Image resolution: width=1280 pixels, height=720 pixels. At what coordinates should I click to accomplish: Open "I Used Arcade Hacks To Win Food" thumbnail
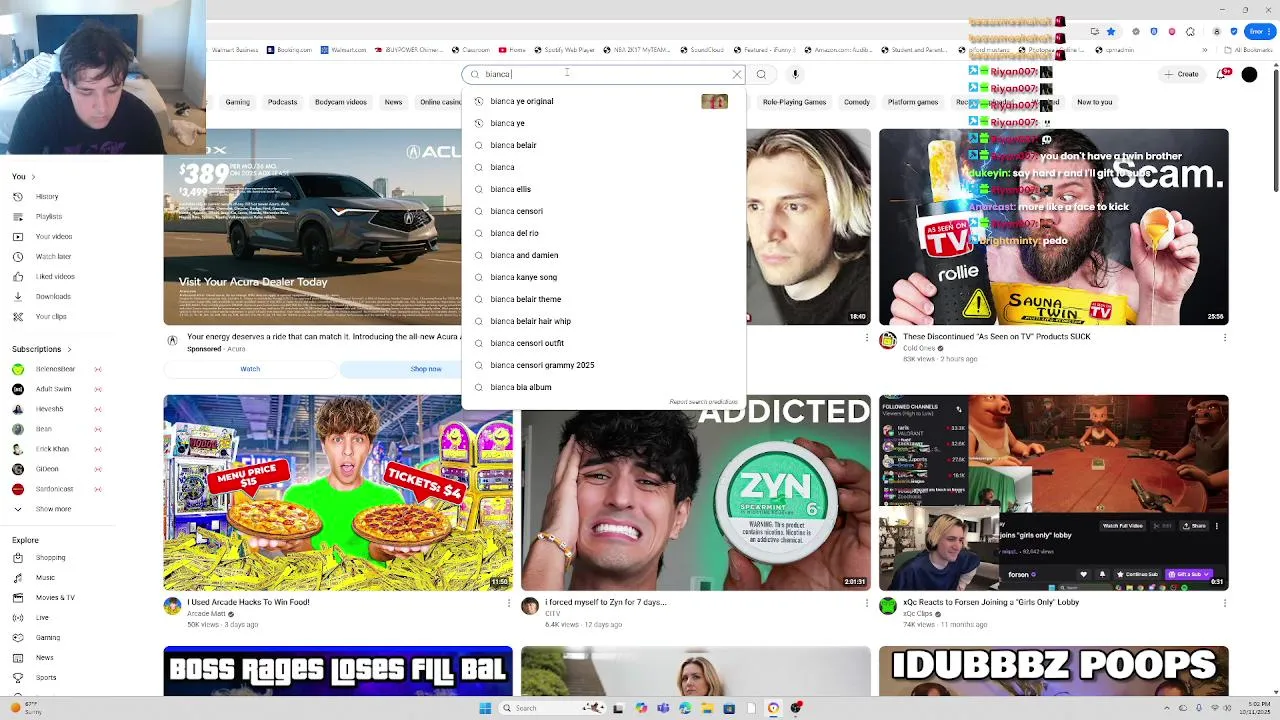click(338, 493)
